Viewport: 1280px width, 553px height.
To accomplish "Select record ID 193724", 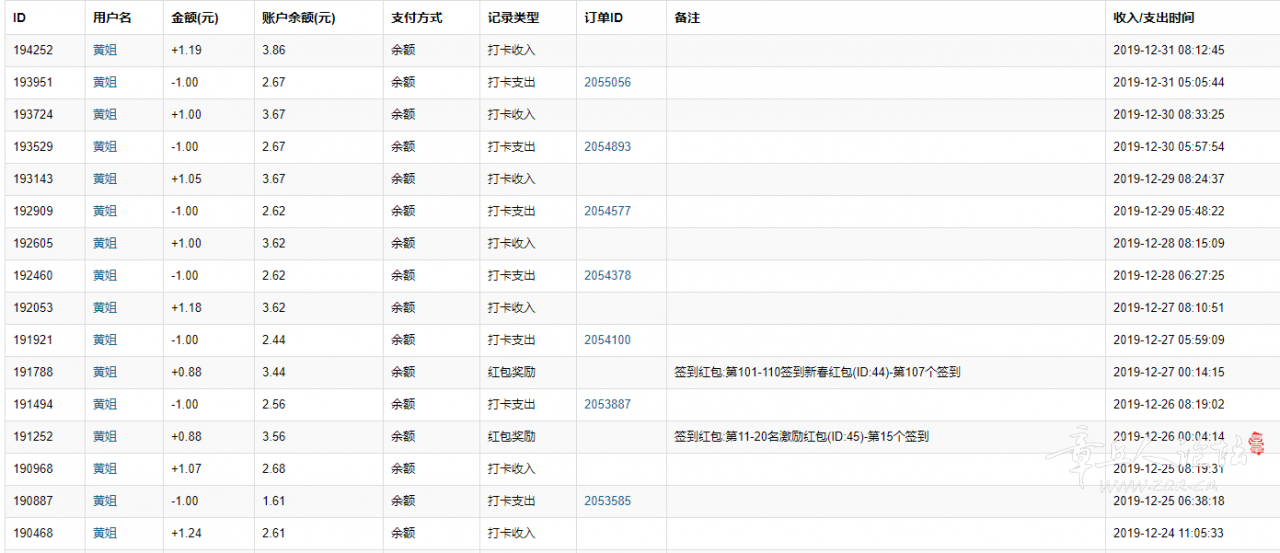I will pos(33,115).
